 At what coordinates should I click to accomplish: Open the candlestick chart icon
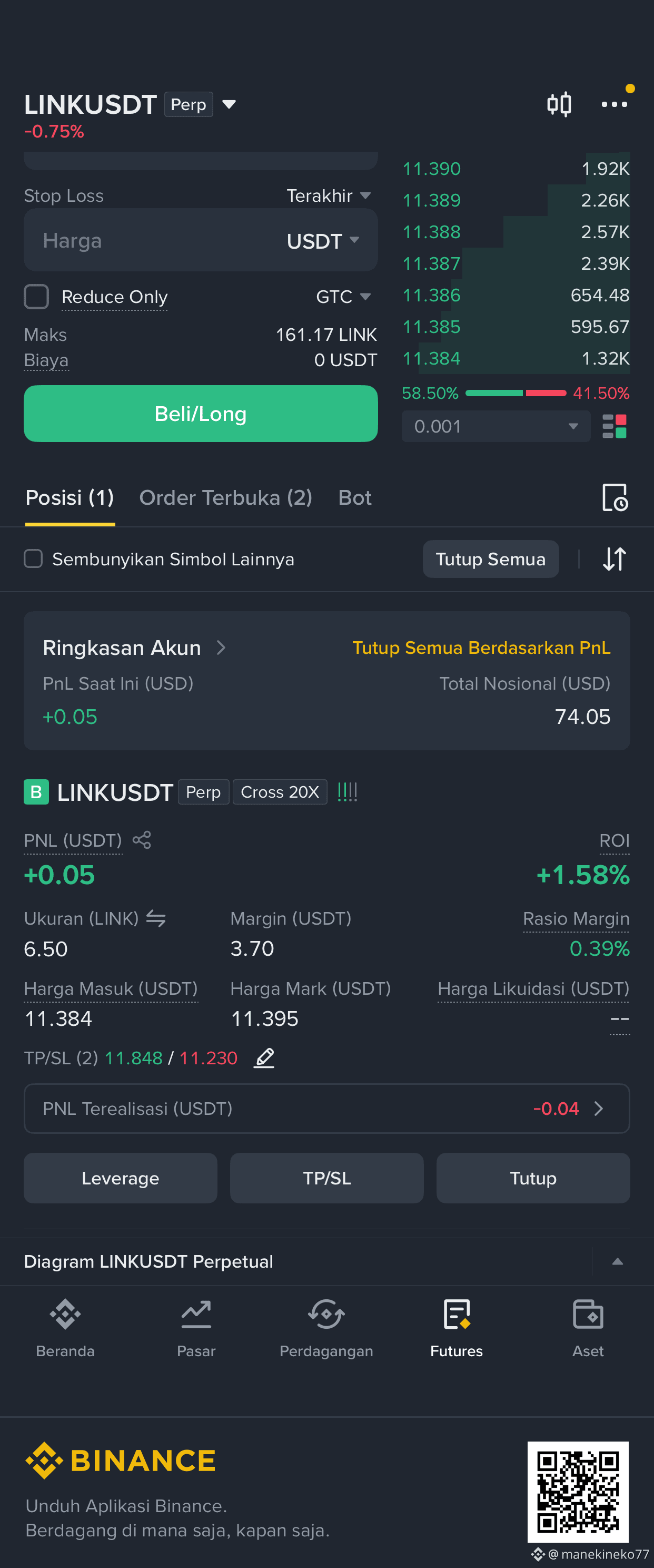coord(559,104)
